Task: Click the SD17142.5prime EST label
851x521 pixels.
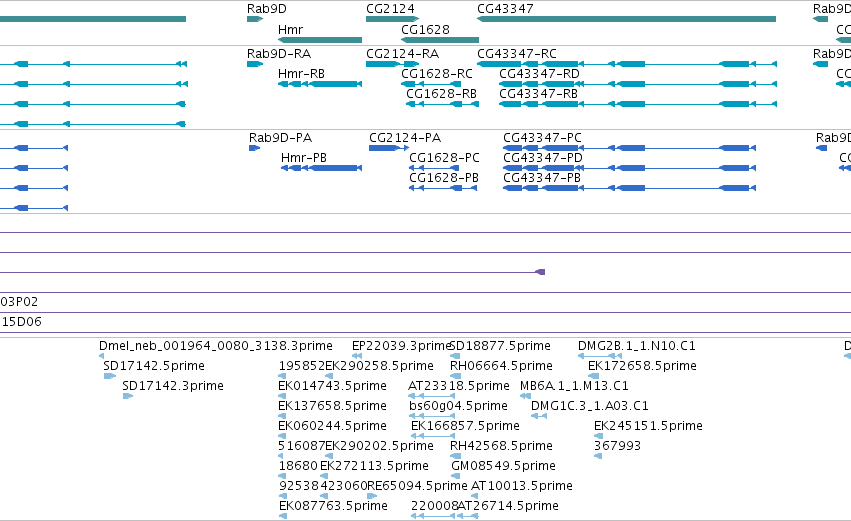Action: (x=154, y=366)
